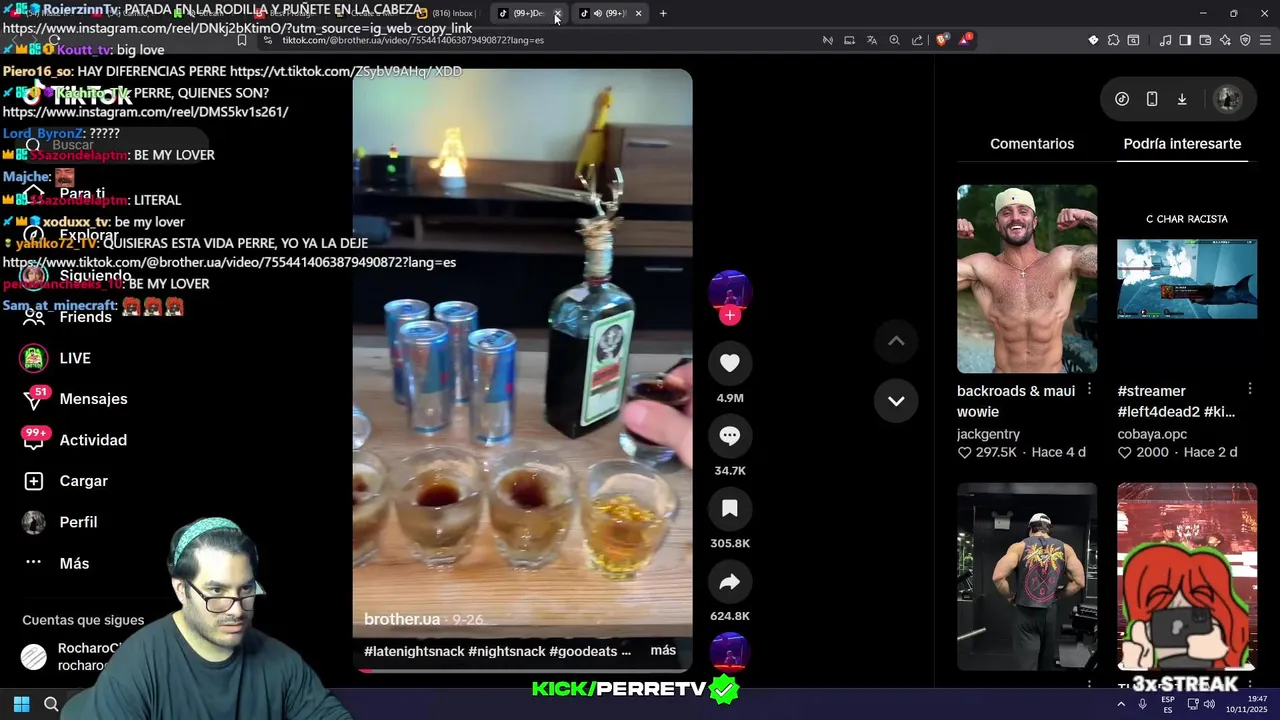Like the video with the heart icon
1280x720 pixels.
click(730, 363)
